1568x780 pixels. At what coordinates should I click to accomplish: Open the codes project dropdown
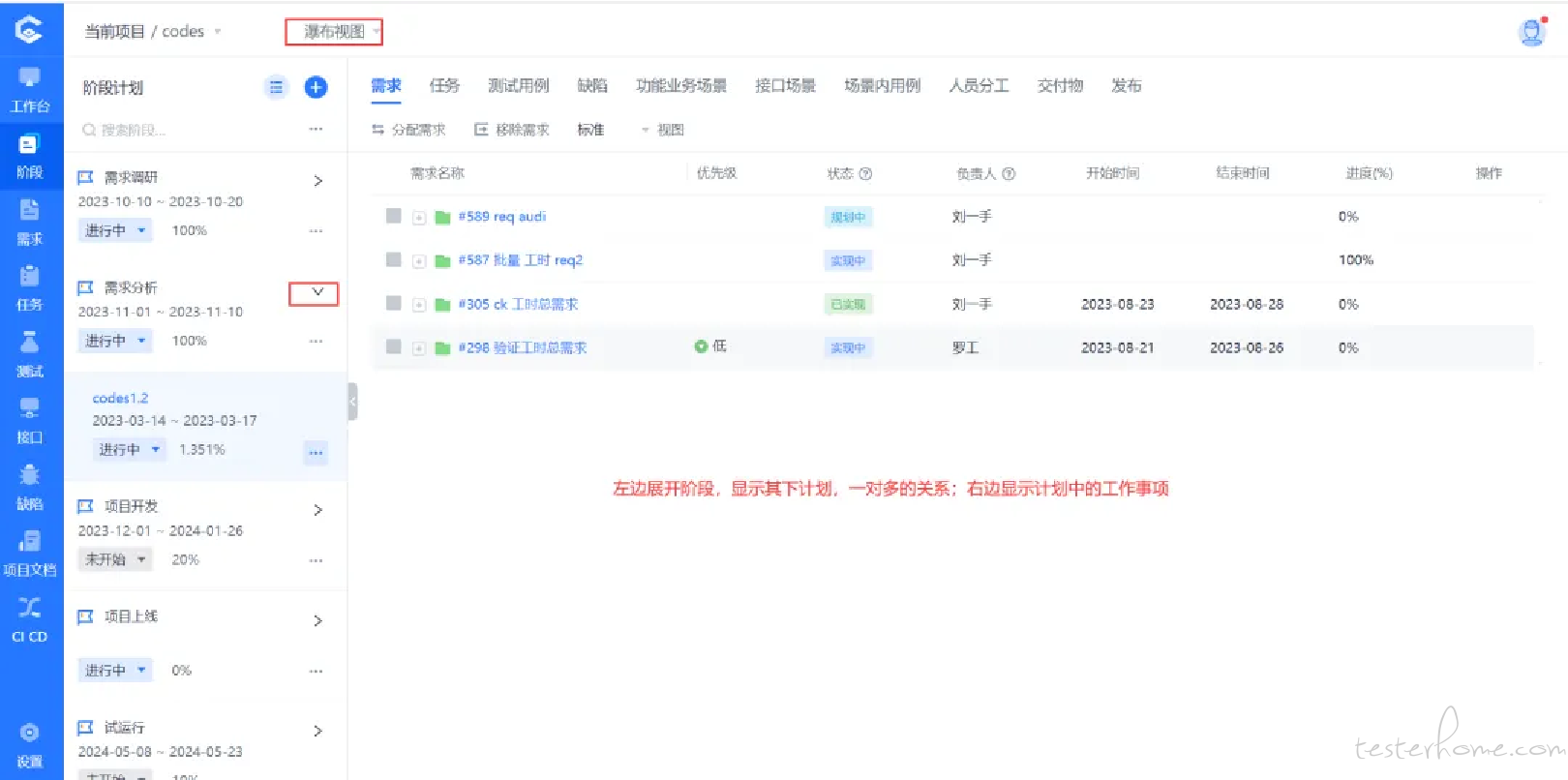pos(192,32)
